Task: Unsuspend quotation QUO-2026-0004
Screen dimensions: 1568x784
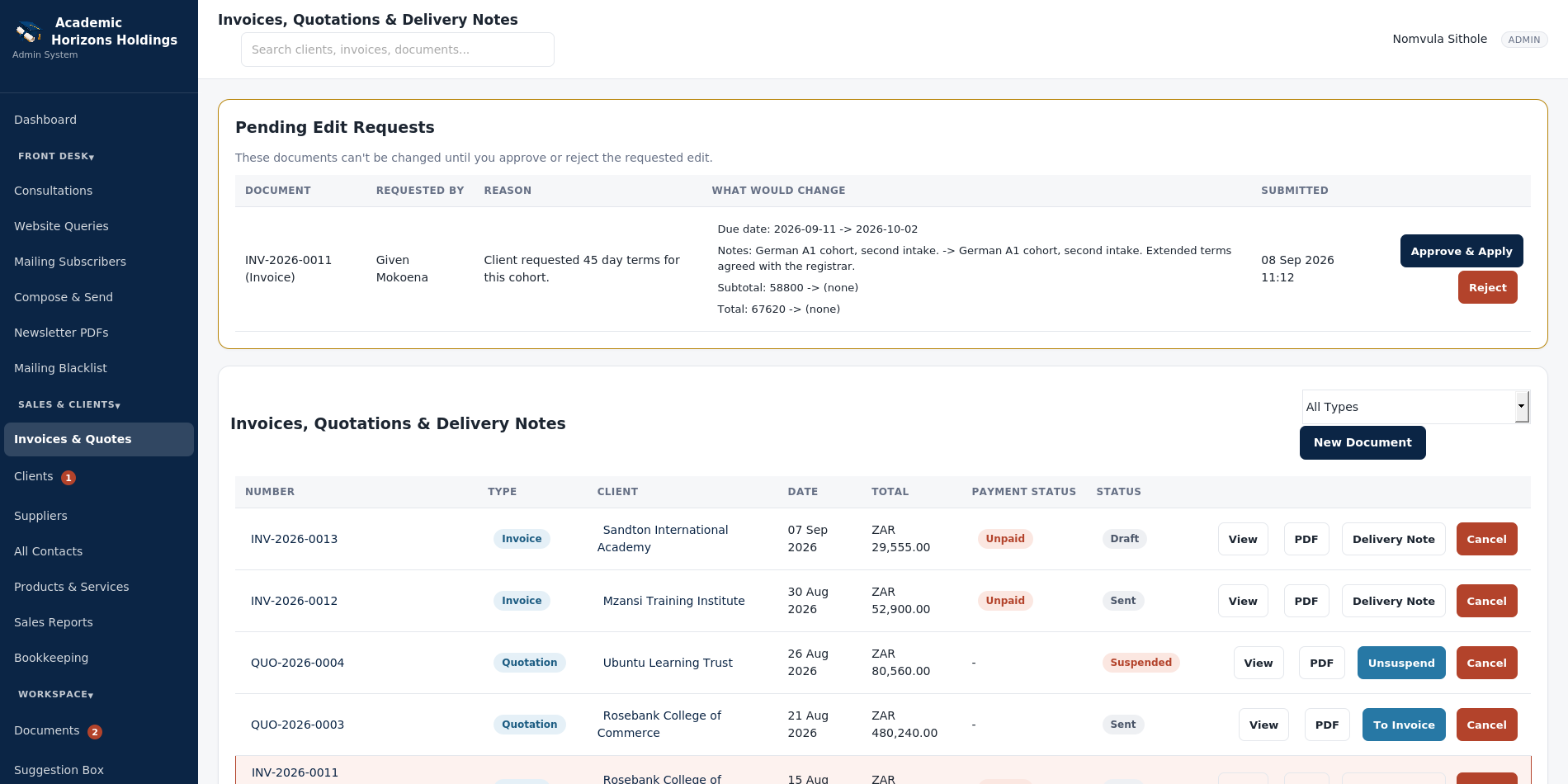Action: [1401, 663]
